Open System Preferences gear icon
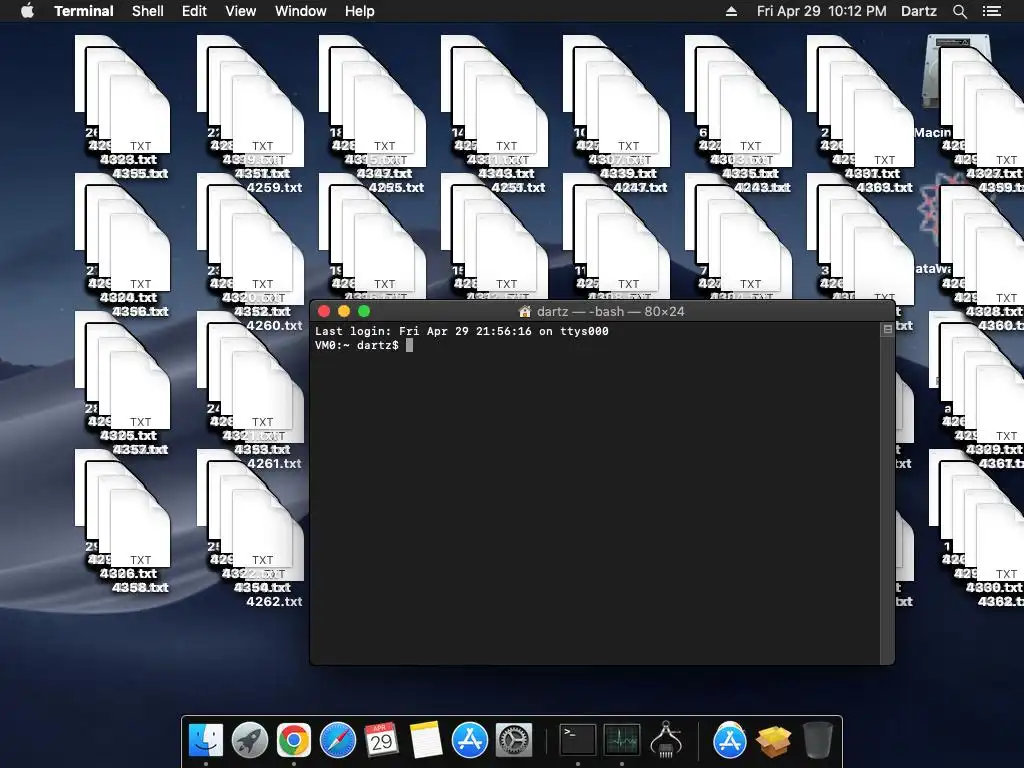 [514, 741]
